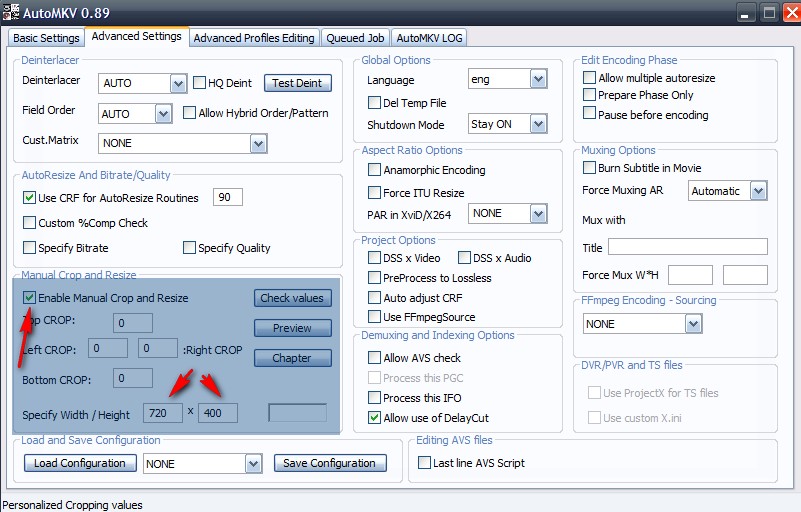Open the Cust.Matrix NONE dropdown

258,144
